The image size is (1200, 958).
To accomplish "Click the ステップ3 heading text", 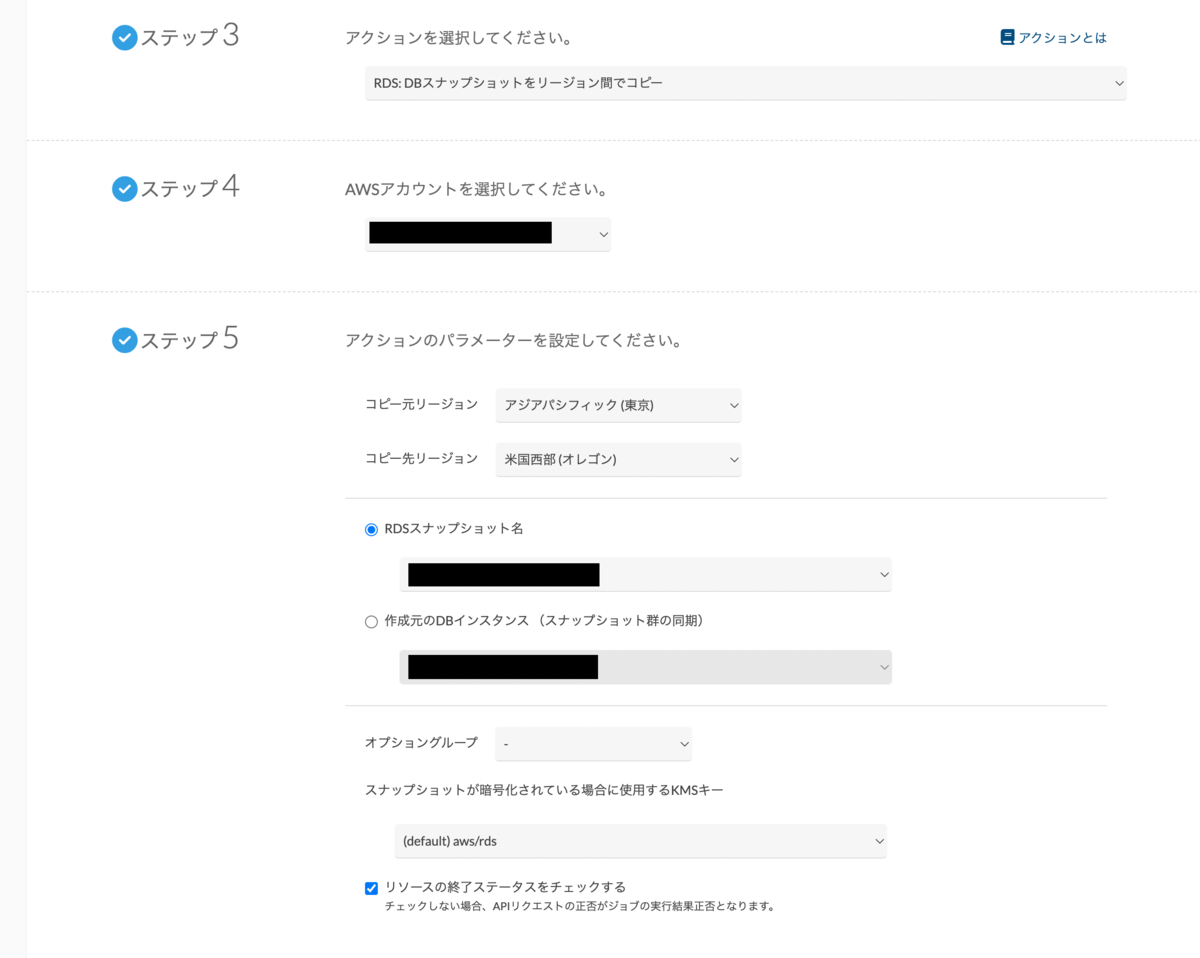I will click(190, 37).
